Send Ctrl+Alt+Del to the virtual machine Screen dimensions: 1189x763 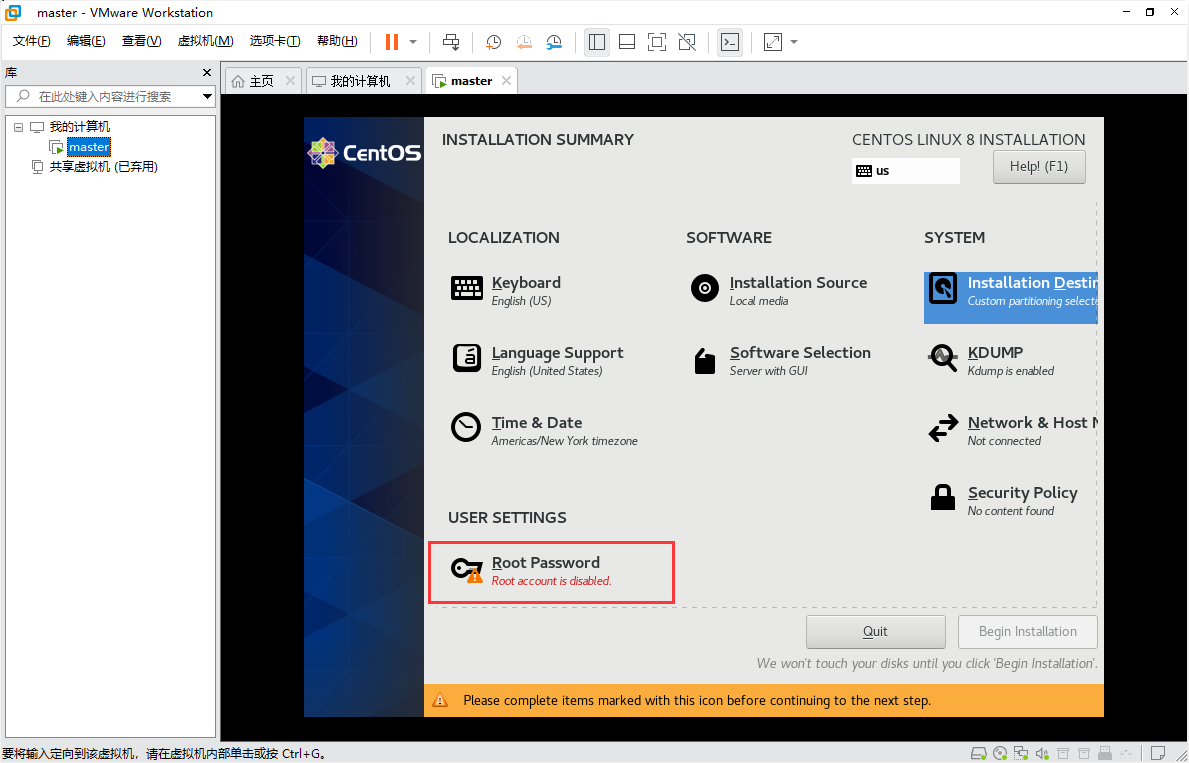(x=451, y=42)
